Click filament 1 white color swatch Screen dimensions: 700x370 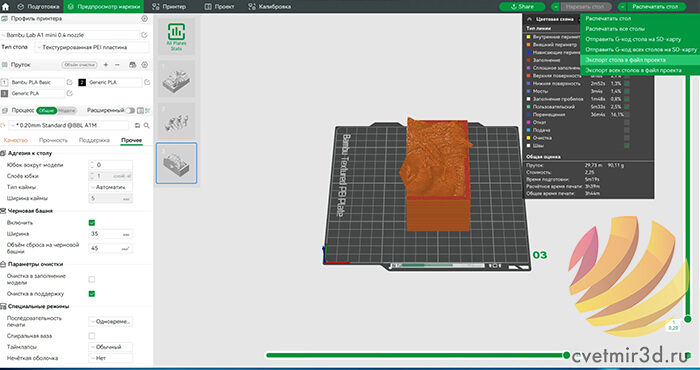pos(4,82)
